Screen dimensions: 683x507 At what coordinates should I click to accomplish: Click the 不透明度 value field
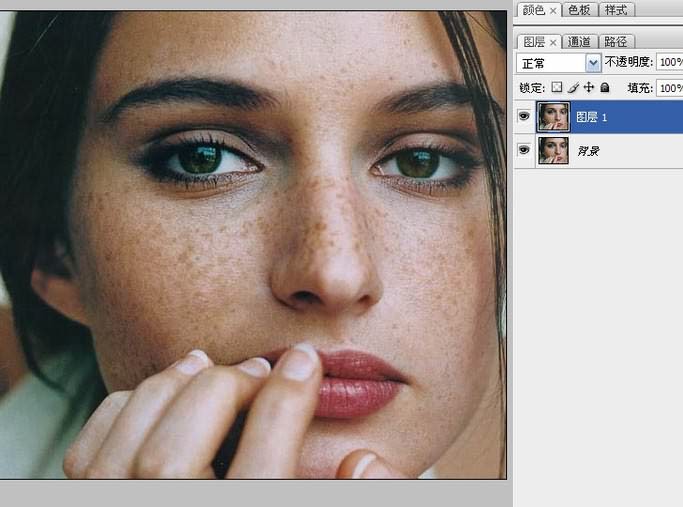pyautogui.click(x=670, y=62)
